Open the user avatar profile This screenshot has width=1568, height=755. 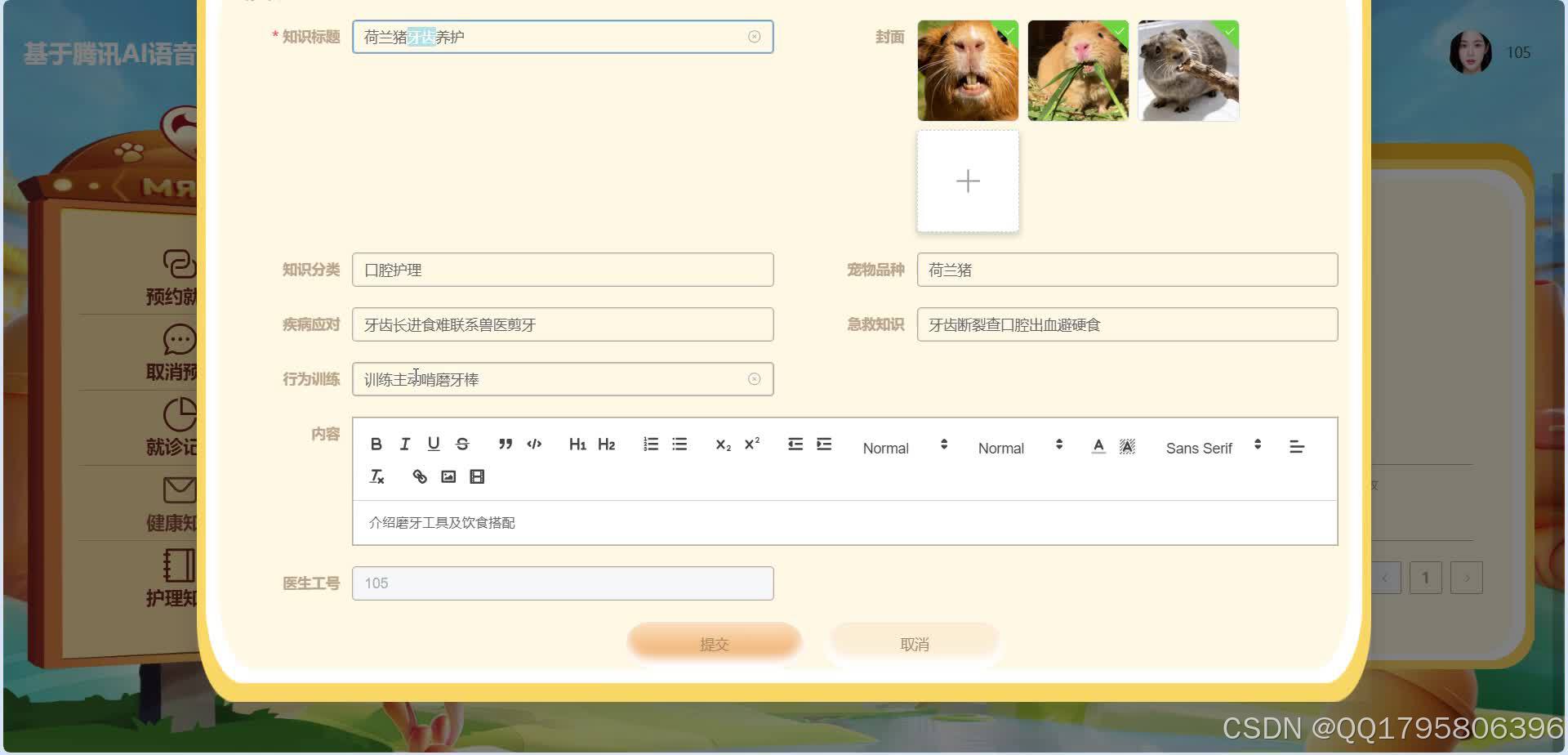pos(1470,52)
